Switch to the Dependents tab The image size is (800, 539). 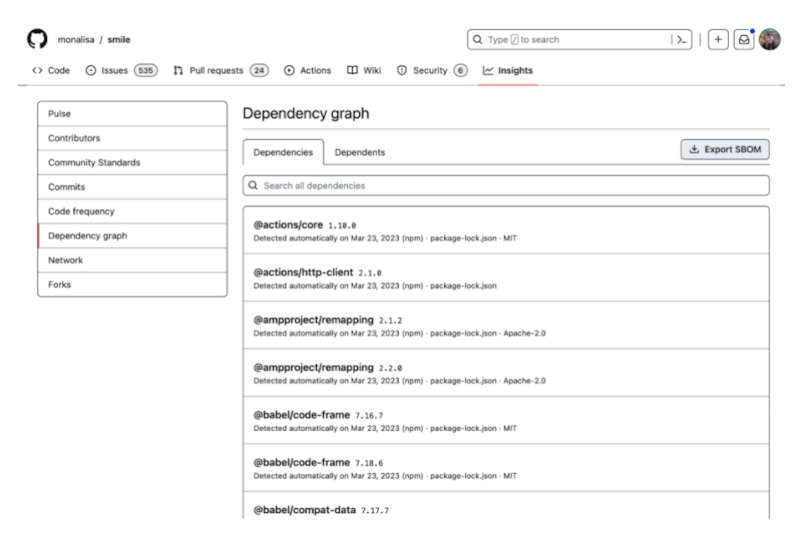360,152
